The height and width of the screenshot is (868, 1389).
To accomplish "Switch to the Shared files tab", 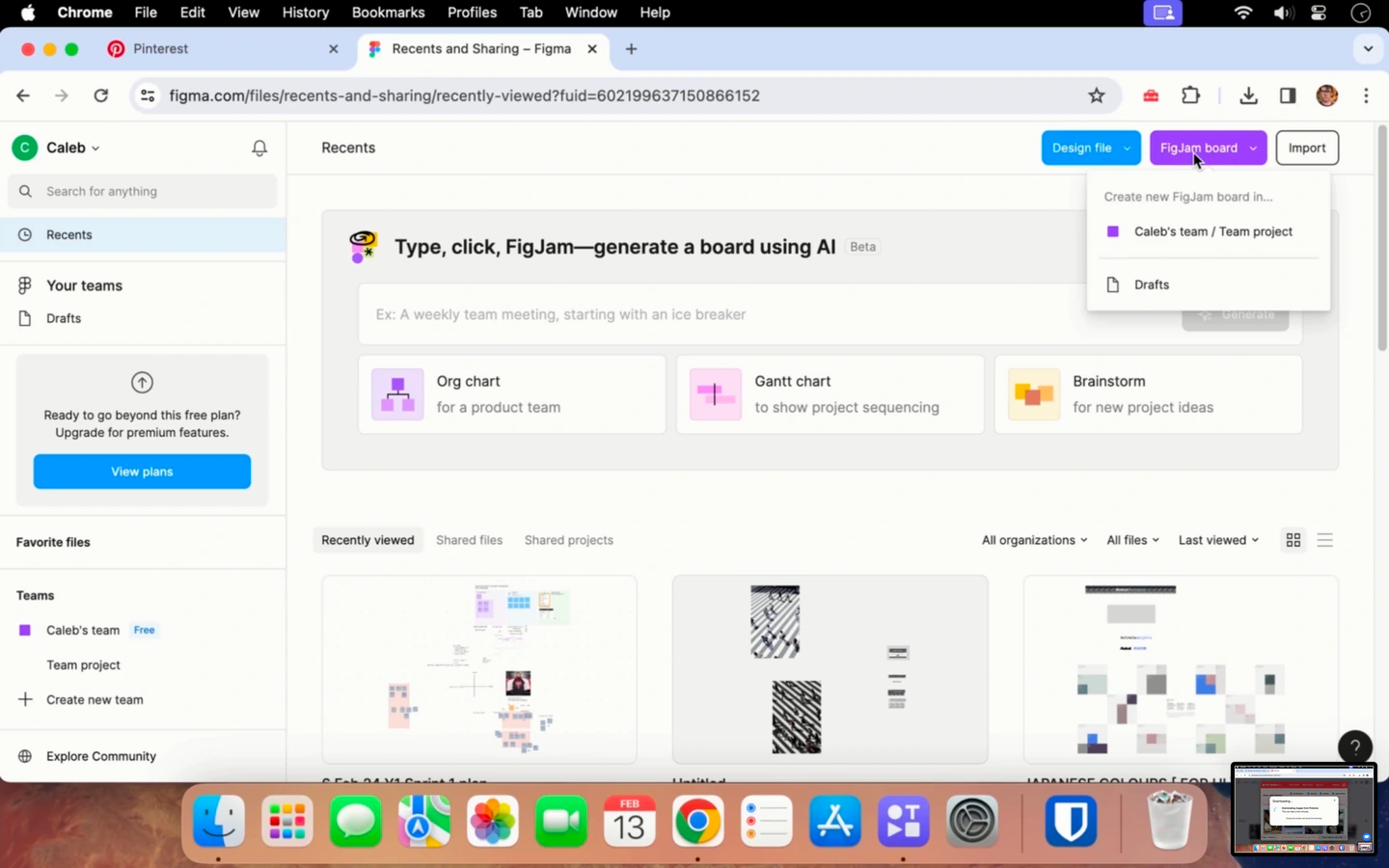I will 469,540.
